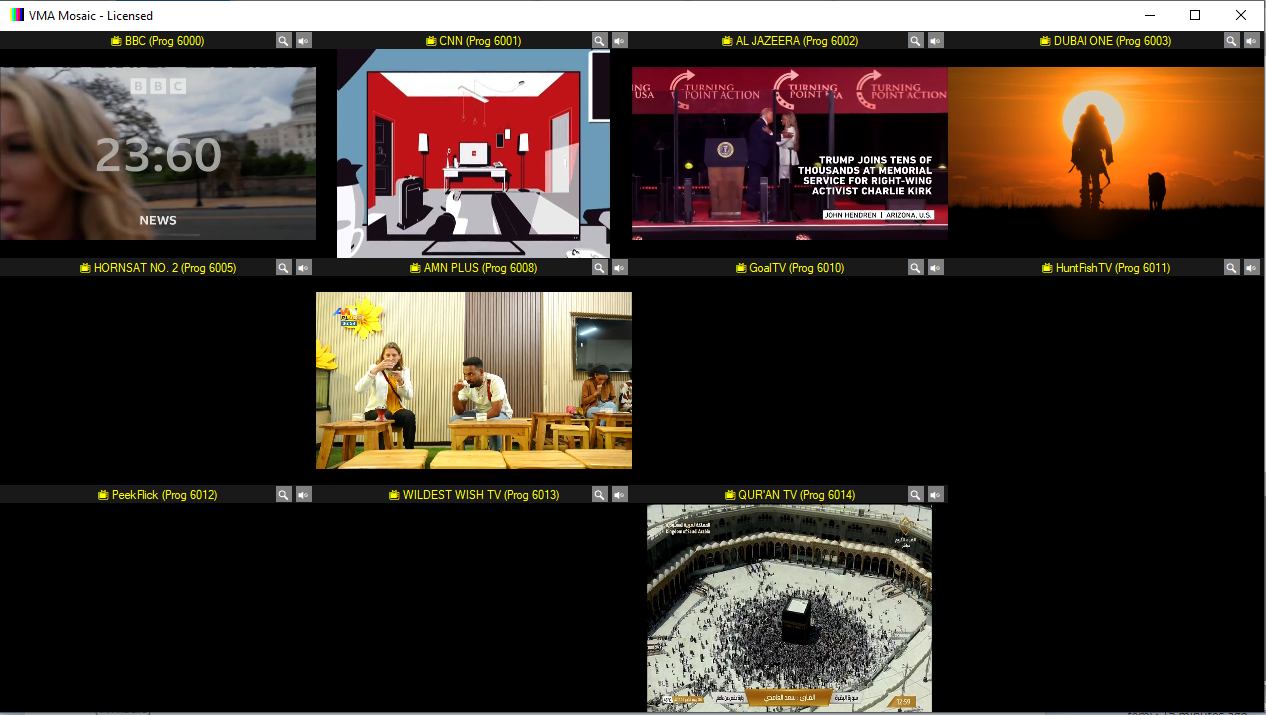This screenshot has width=1266, height=715.
Task: Select the BBC (Prog 6000) title label
Action: pos(164,41)
